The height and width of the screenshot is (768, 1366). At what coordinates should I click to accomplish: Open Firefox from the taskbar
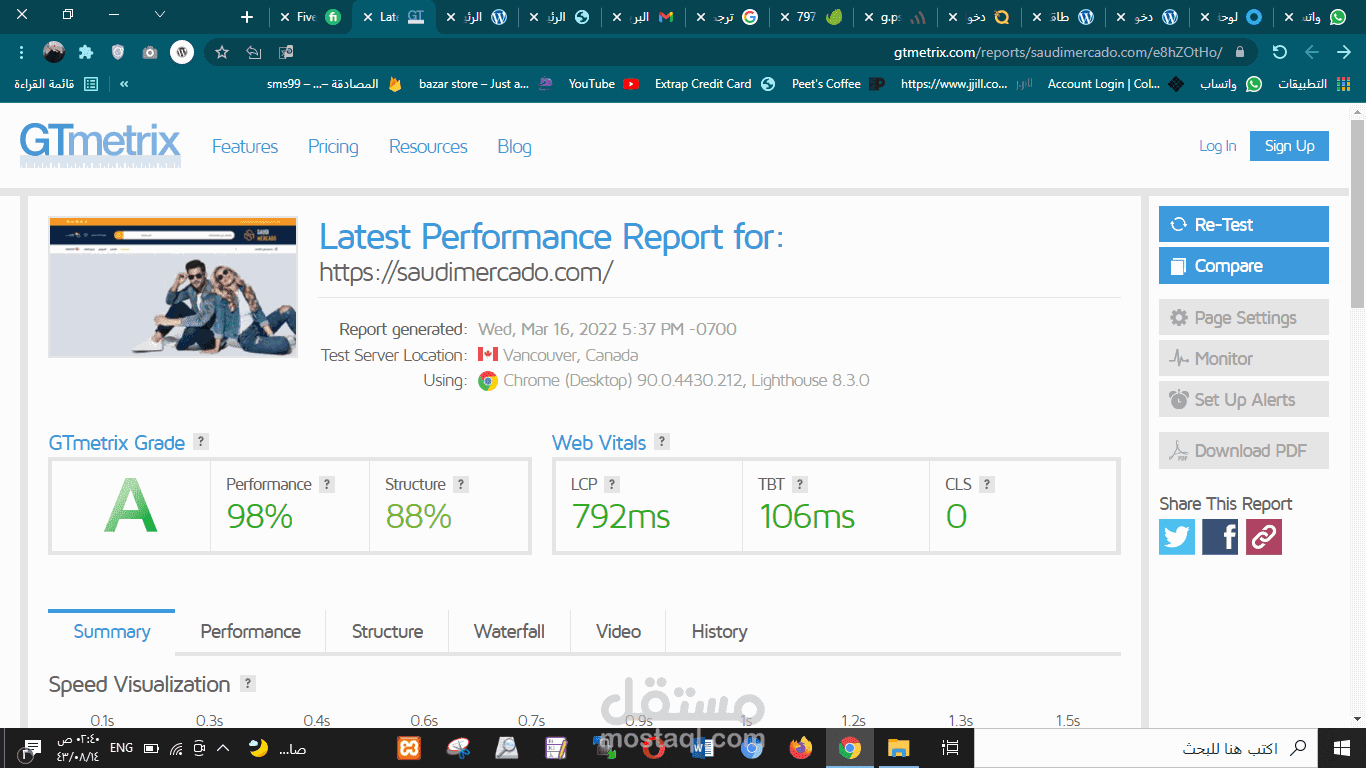point(800,748)
